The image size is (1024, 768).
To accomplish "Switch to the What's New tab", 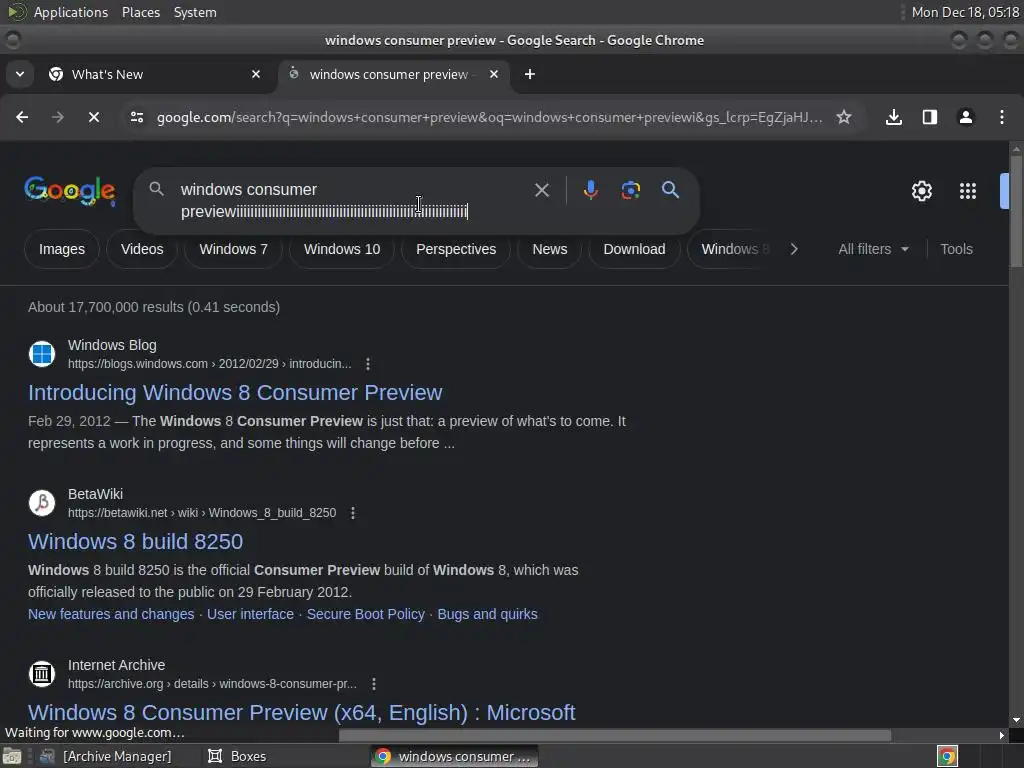I will point(155,74).
